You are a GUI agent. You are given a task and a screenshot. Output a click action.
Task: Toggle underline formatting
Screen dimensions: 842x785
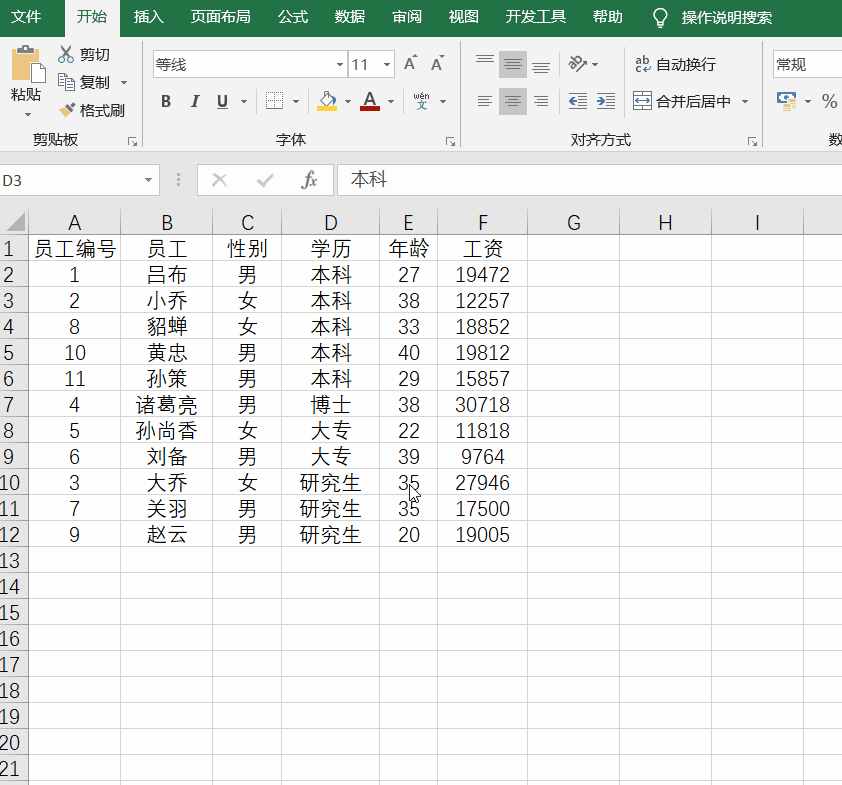222,101
